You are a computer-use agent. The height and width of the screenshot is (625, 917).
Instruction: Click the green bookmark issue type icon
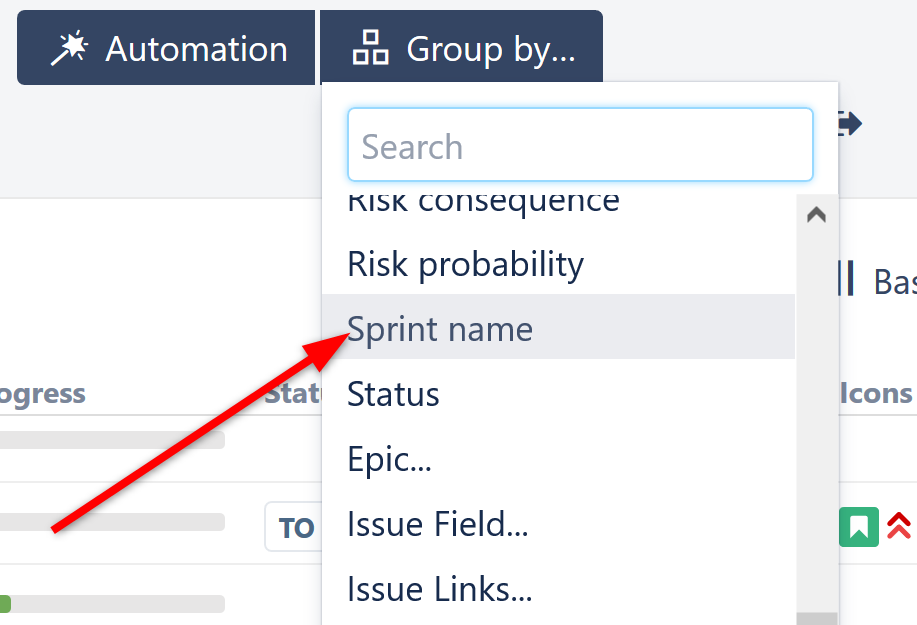coord(859,527)
